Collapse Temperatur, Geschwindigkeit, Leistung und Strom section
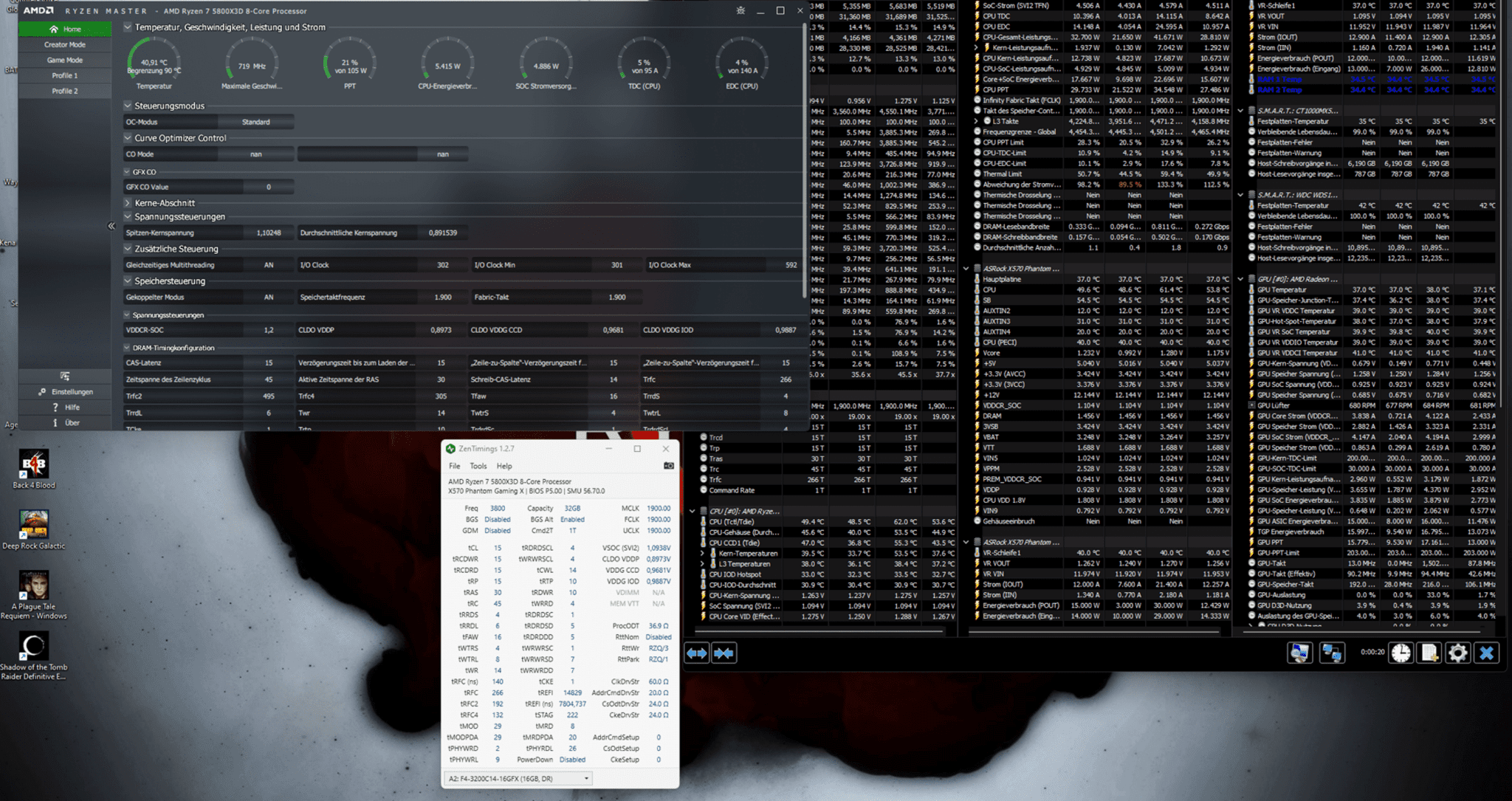 point(128,27)
